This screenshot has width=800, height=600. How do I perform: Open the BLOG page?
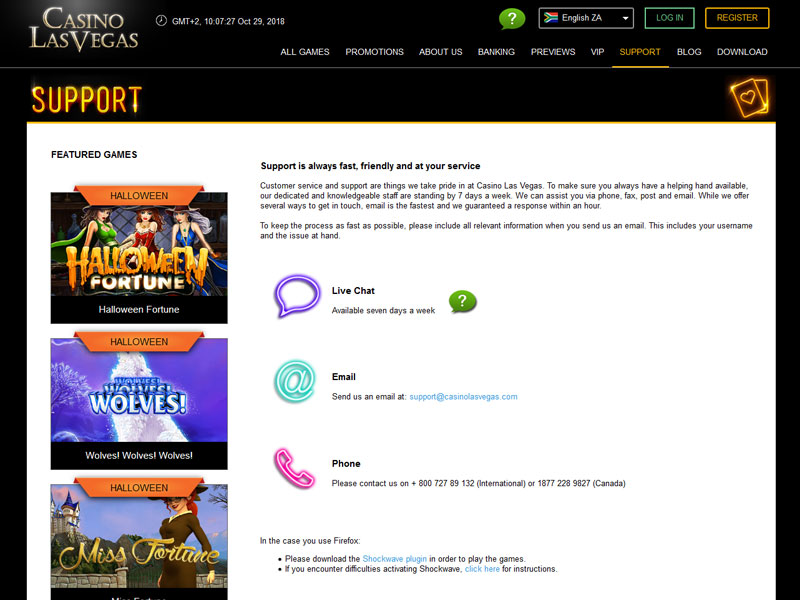point(689,52)
